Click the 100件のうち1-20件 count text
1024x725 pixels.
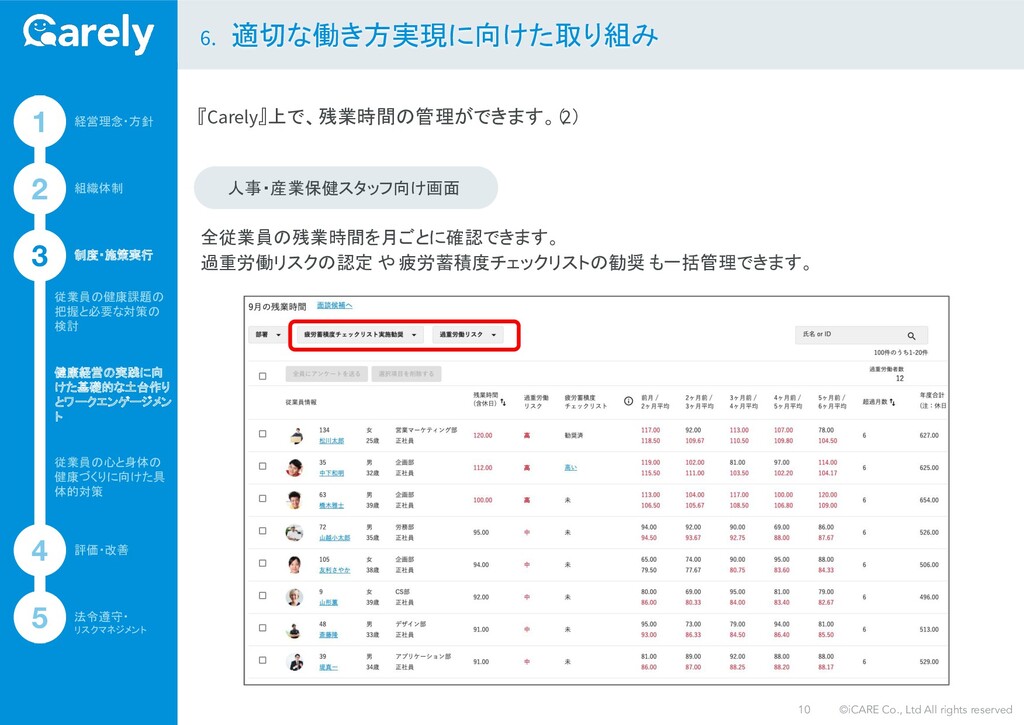point(901,353)
